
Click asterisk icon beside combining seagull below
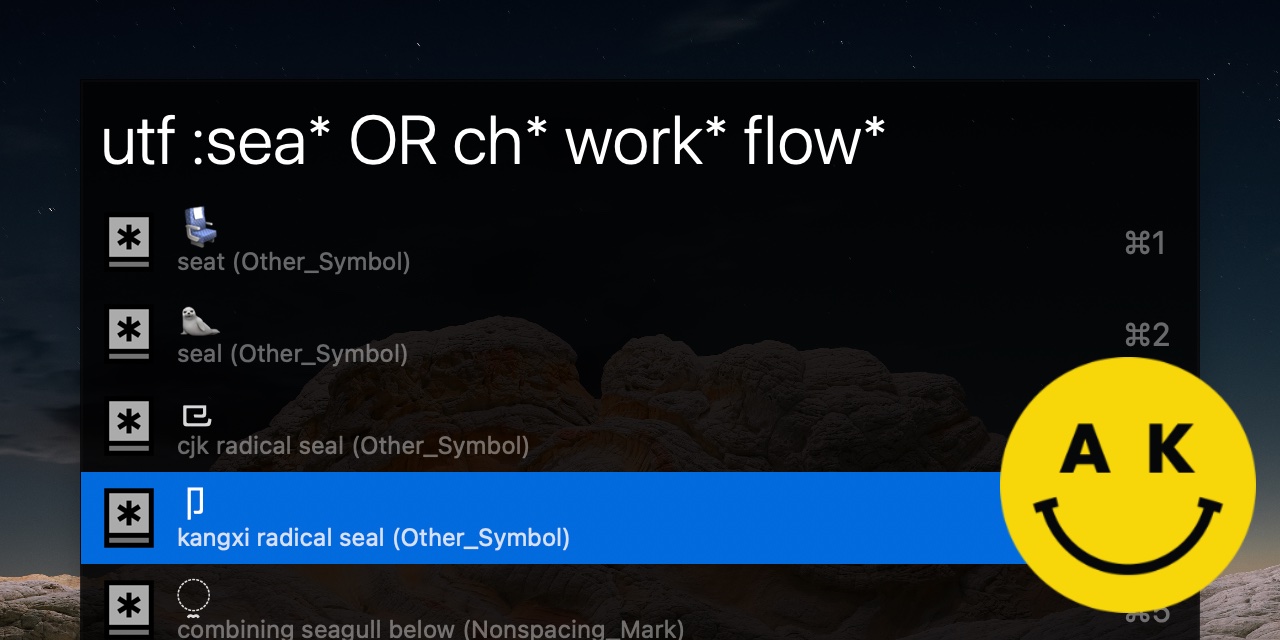[x=129, y=608]
